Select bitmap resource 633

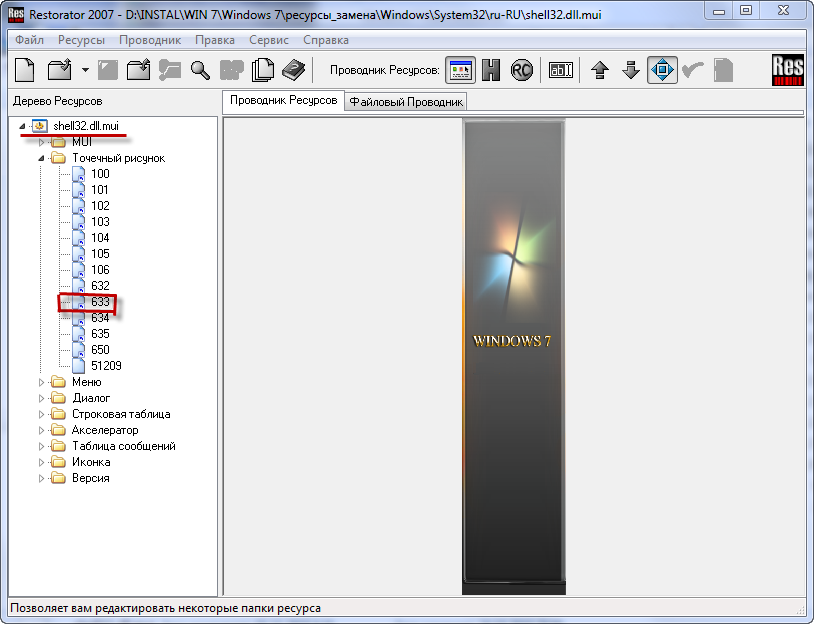(100, 302)
